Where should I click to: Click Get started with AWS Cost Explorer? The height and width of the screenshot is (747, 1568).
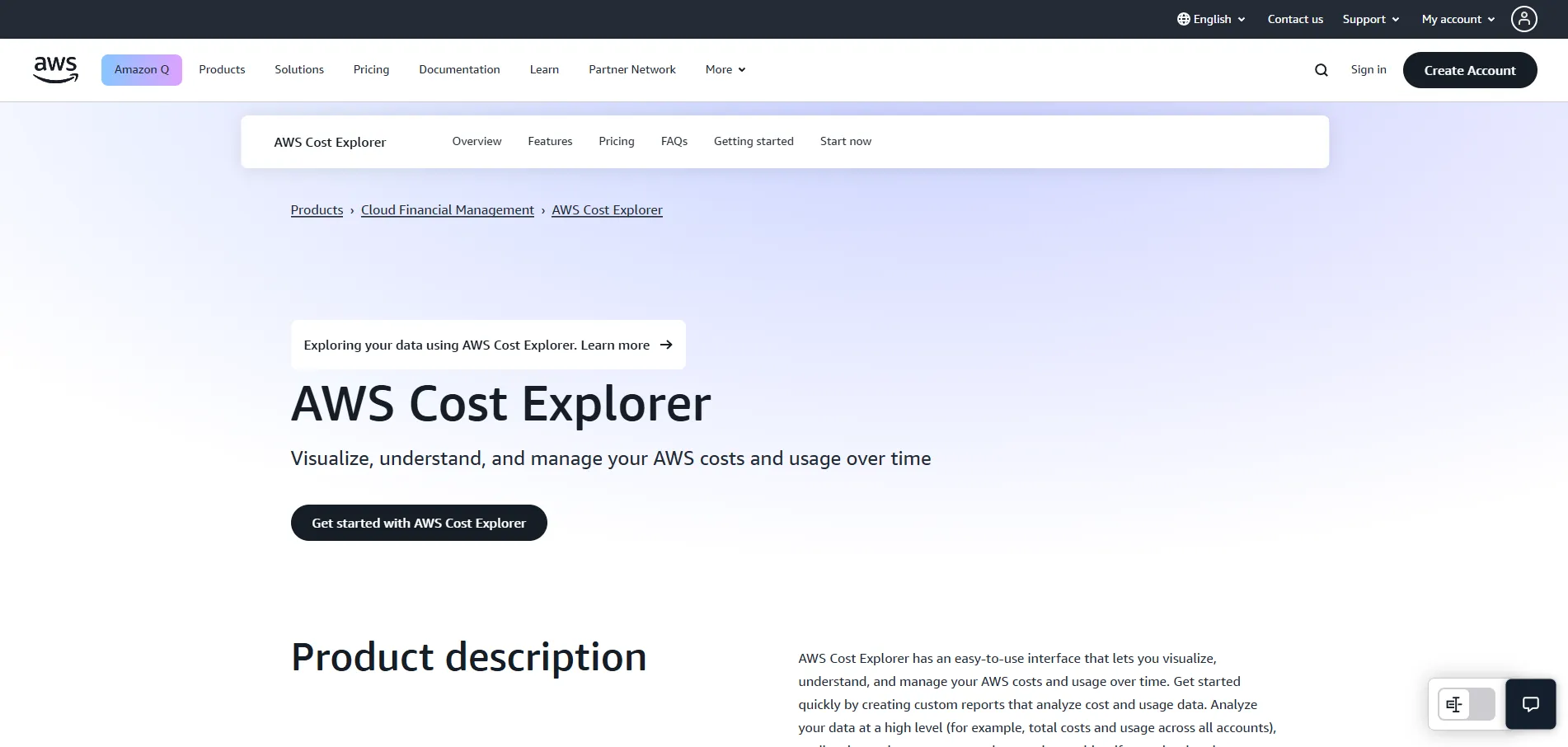pos(419,523)
